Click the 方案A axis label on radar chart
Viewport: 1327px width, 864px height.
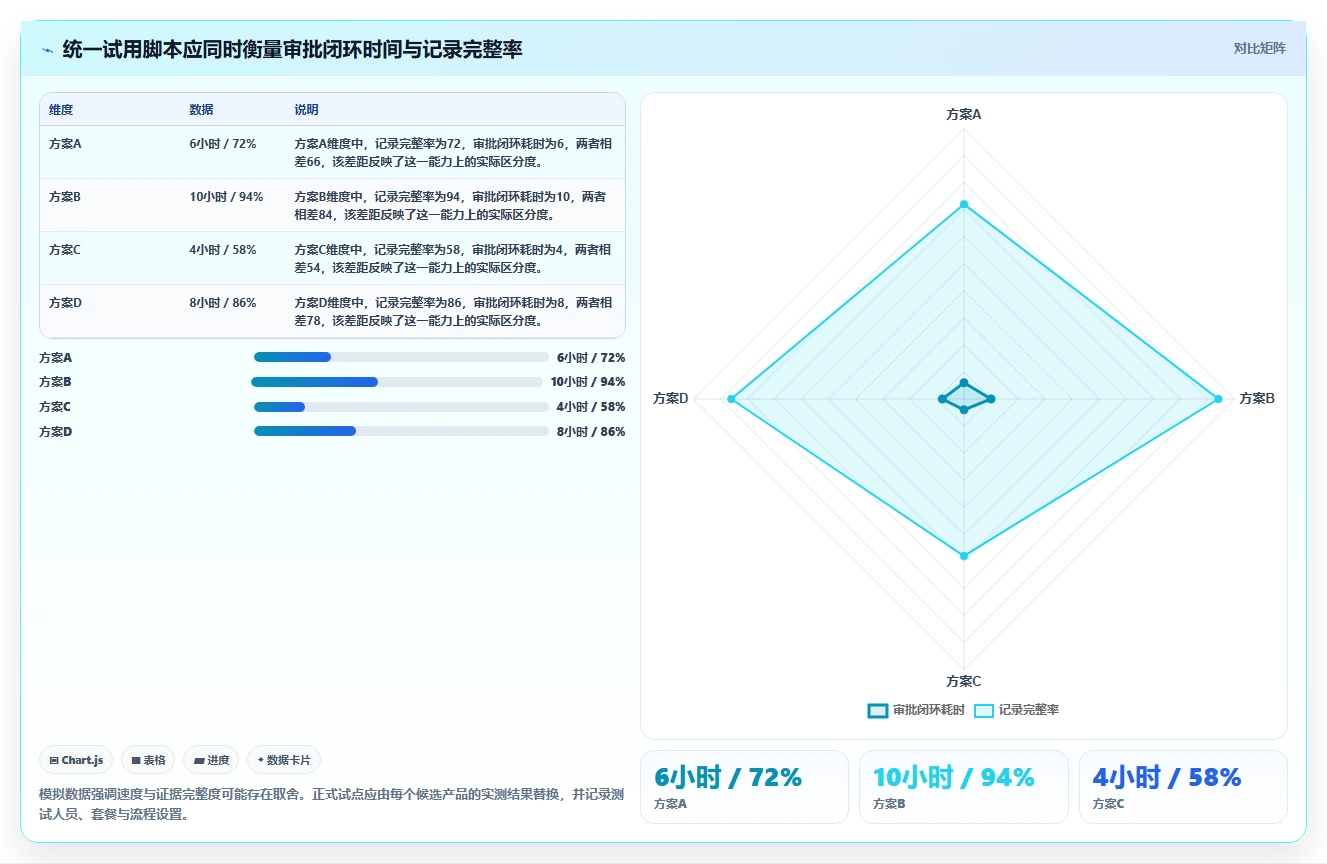(x=964, y=115)
